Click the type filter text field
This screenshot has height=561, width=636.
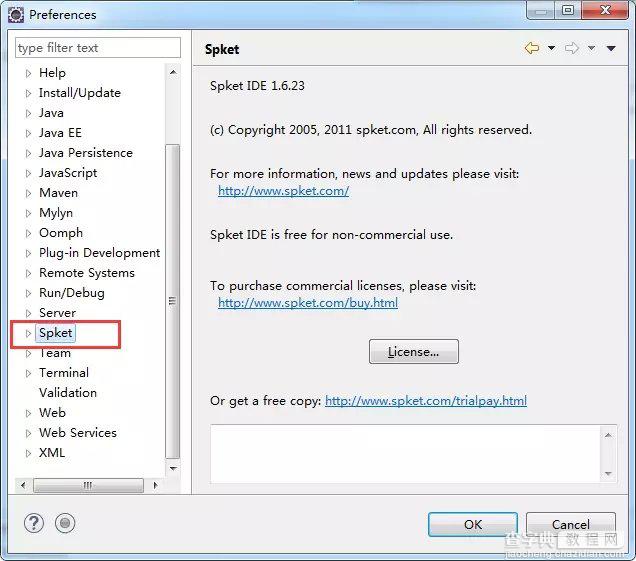98,48
